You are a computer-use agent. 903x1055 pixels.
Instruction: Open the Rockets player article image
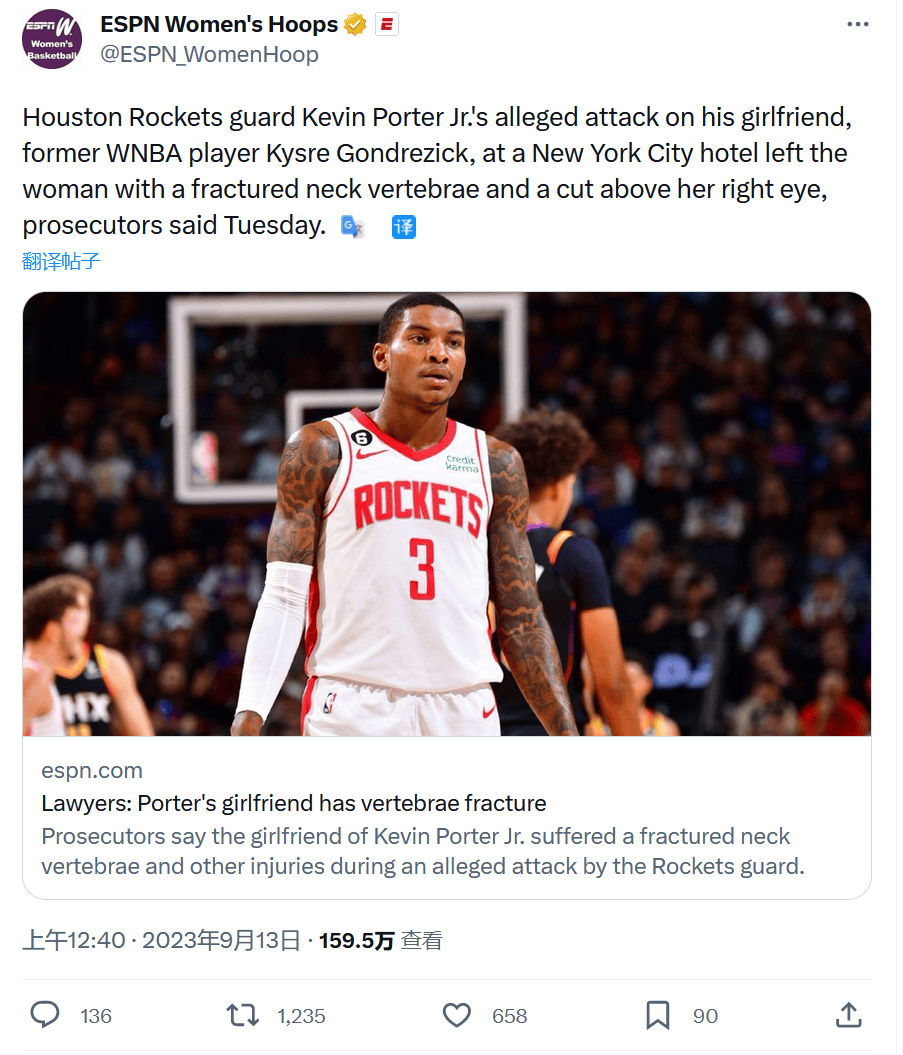447,514
